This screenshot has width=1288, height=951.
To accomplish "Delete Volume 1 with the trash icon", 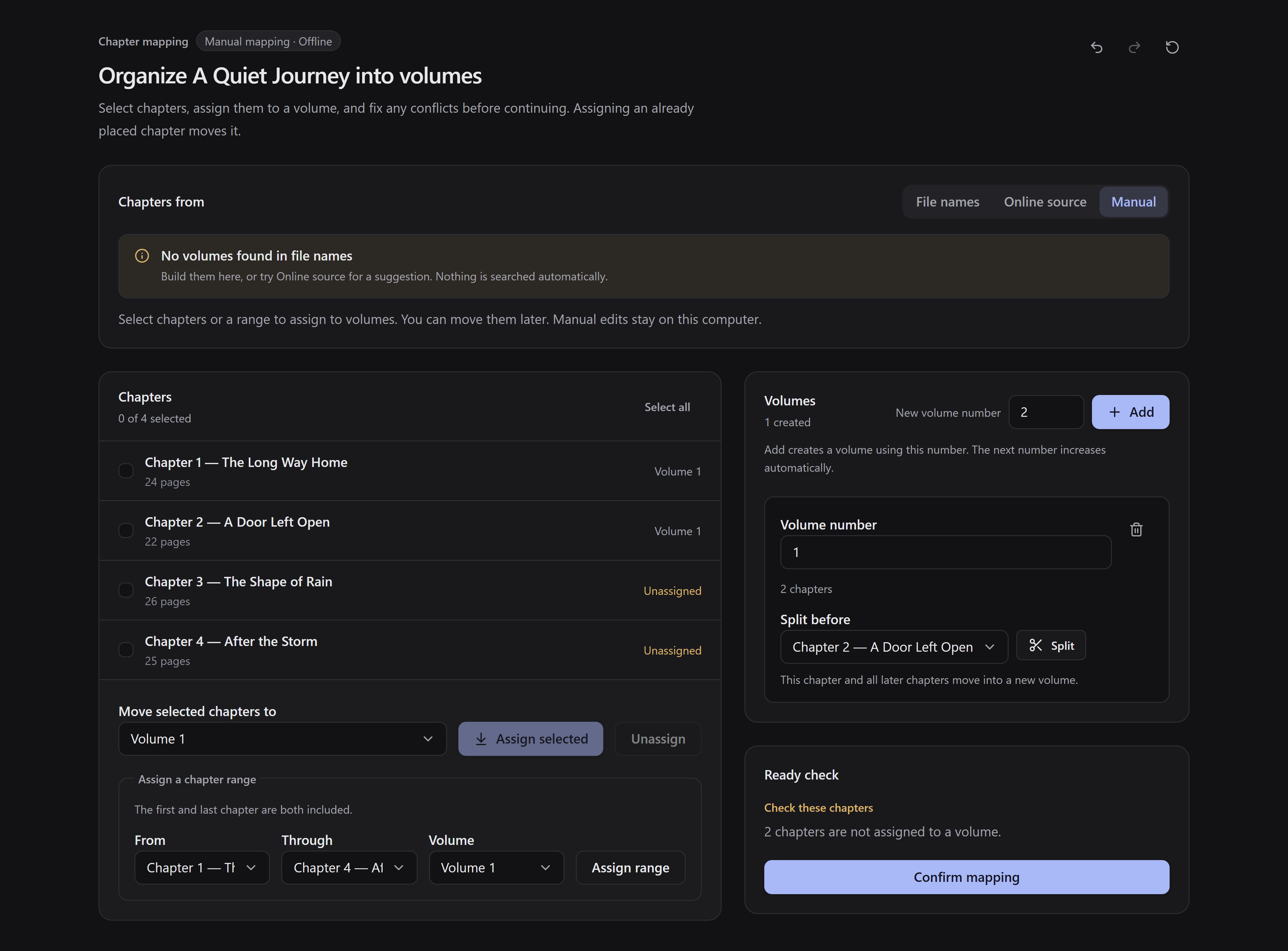I will (1136, 529).
